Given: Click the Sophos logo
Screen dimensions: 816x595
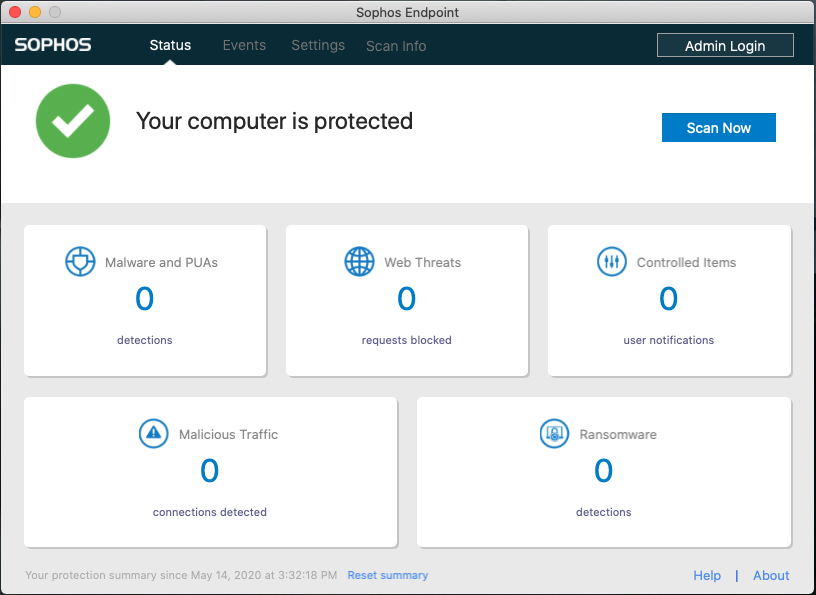Looking at the screenshot, I should [x=53, y=45].
